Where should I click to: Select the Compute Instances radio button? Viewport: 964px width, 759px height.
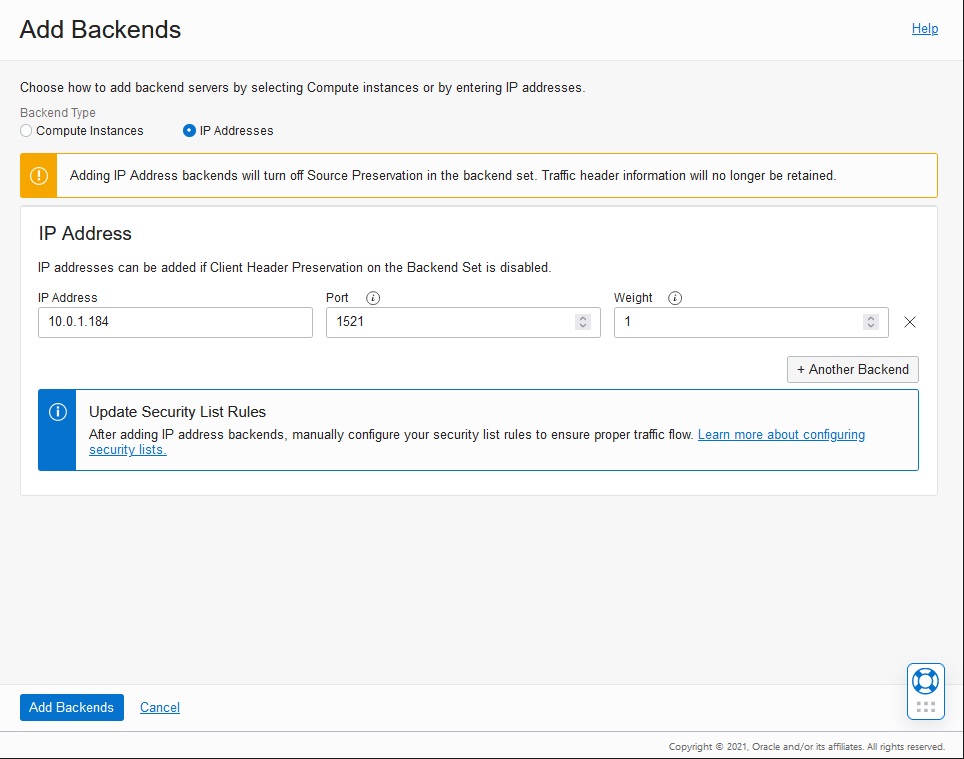pyautogui.click(x=27, y=131)
